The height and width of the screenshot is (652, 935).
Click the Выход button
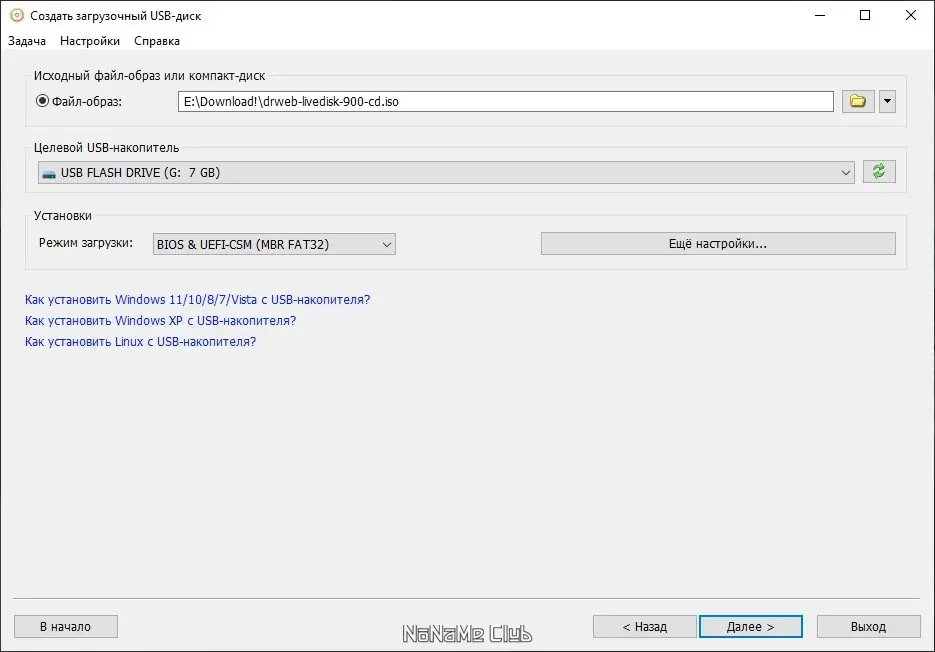pos(868,626)
